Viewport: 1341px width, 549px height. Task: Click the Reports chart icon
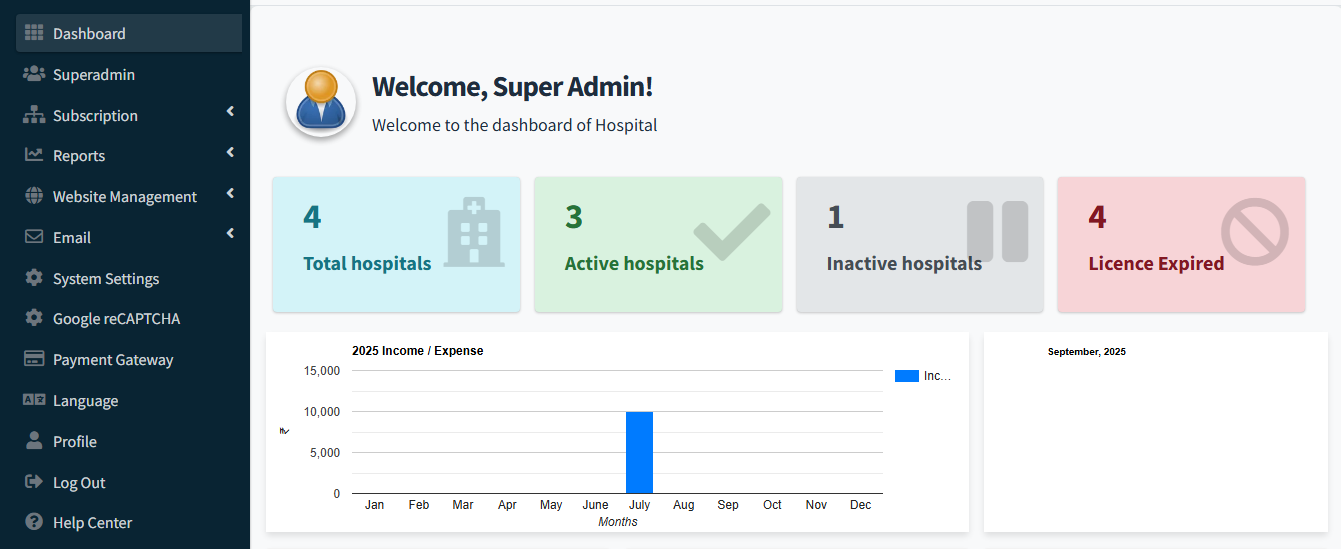[x=34, y=155]
